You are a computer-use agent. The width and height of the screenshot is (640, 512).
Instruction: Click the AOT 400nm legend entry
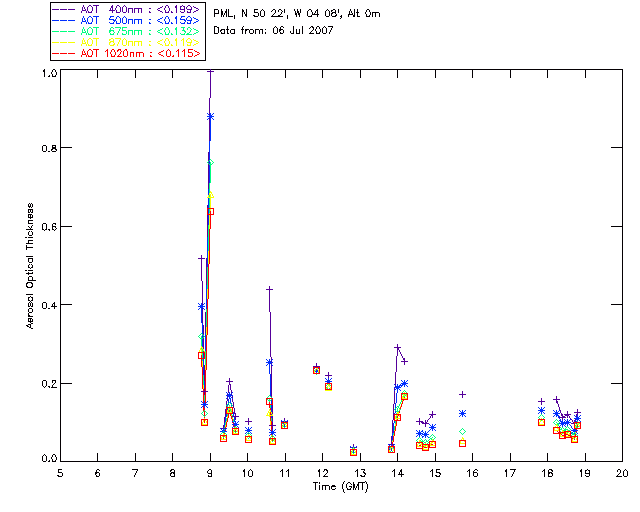pyautogui.click(x=127, y=9)
